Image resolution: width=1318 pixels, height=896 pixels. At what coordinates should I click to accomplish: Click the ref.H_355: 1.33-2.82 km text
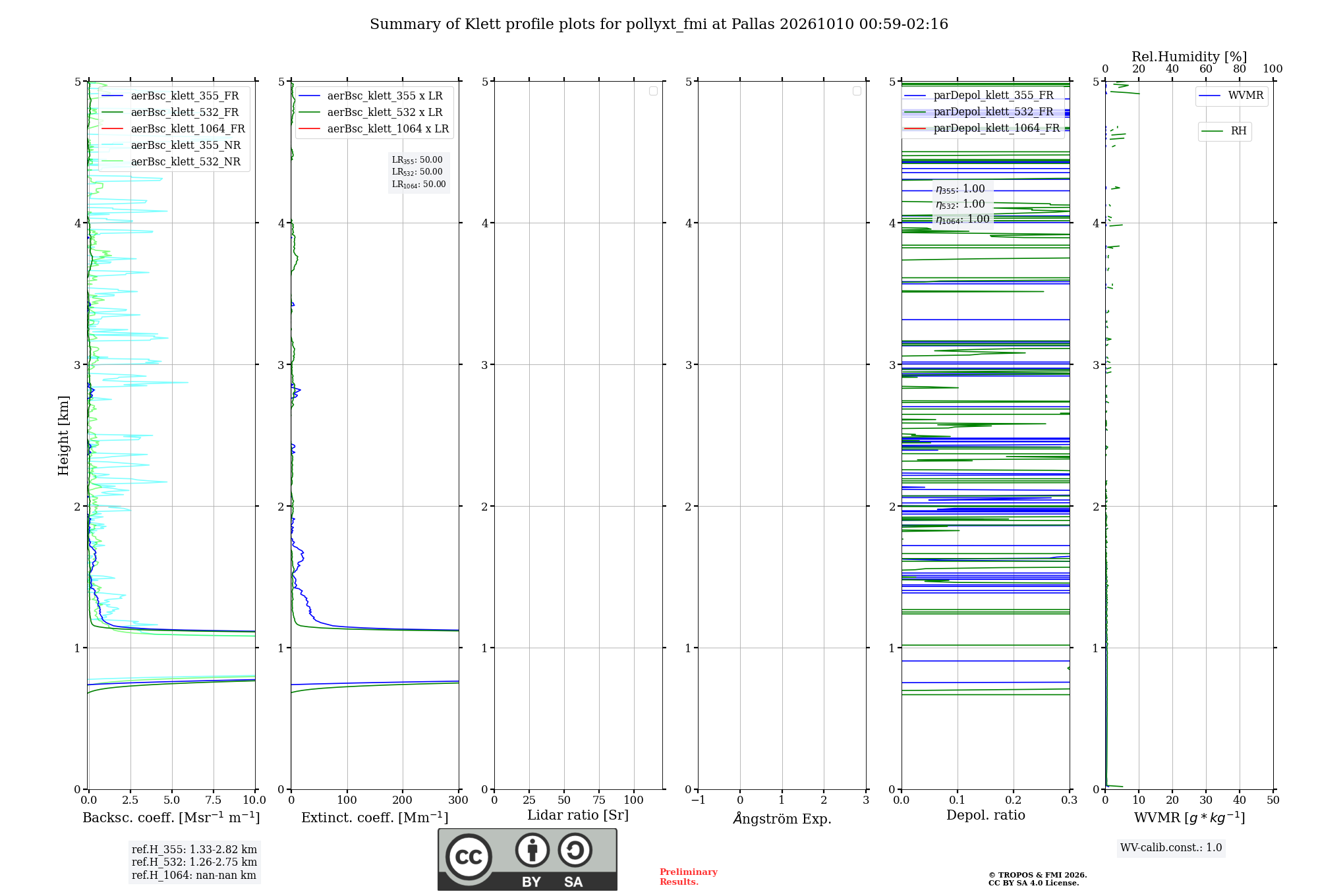point(194,850)
